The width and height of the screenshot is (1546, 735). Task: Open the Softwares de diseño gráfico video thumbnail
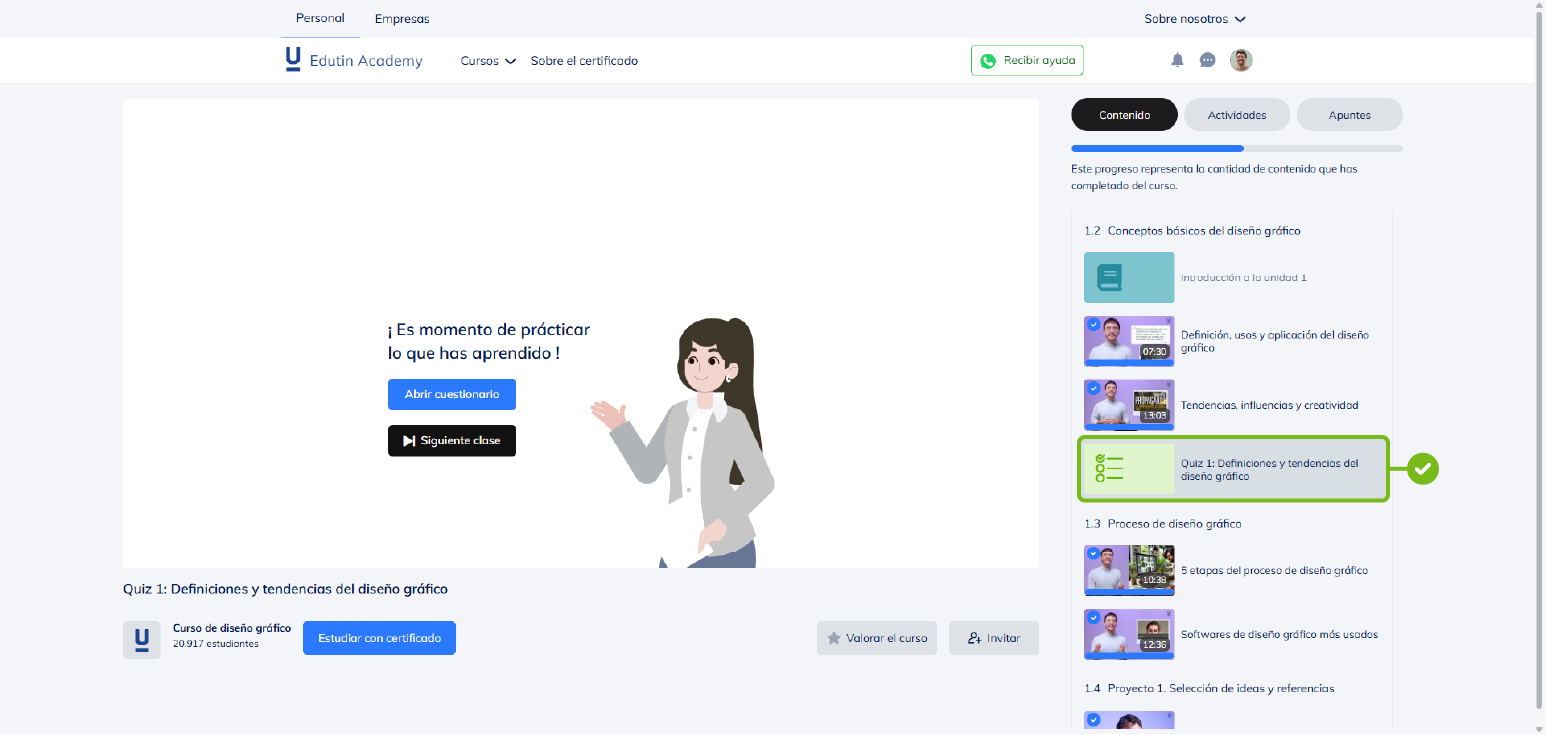tap(1129, 634)
